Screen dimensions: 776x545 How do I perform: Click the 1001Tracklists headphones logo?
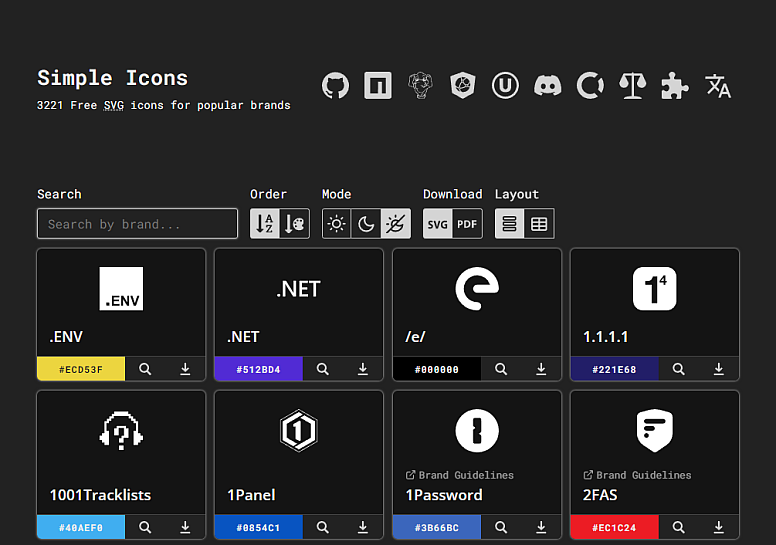coord(121,431)
